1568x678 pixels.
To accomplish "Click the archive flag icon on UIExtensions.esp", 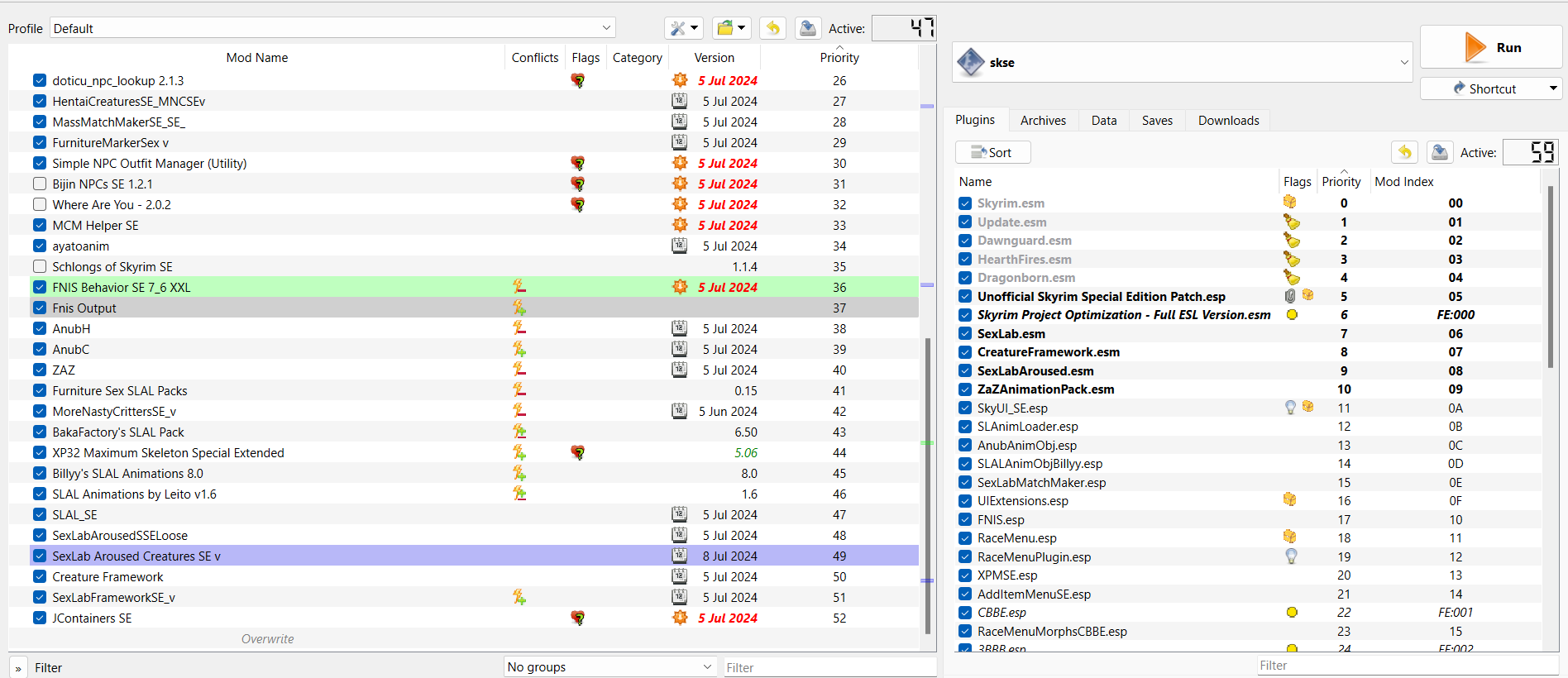I will coord(1289,500).
